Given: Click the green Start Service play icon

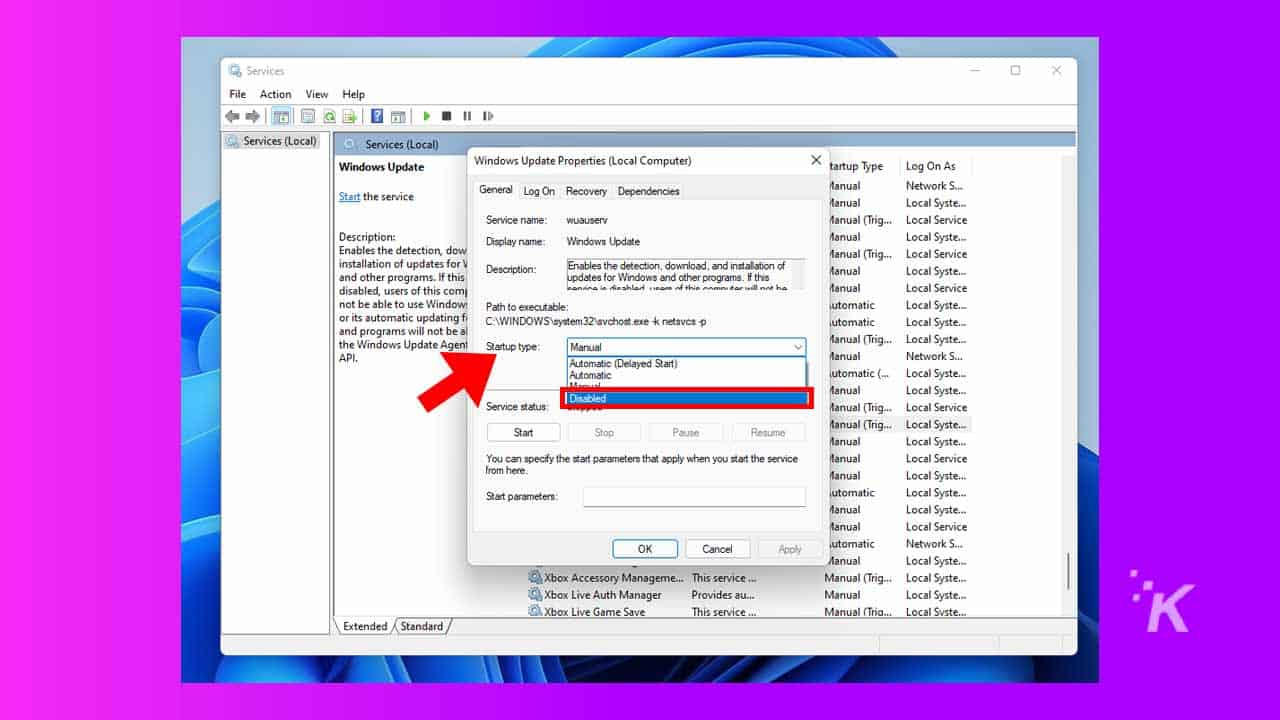Looking at the screenshot, I should 427,116.
